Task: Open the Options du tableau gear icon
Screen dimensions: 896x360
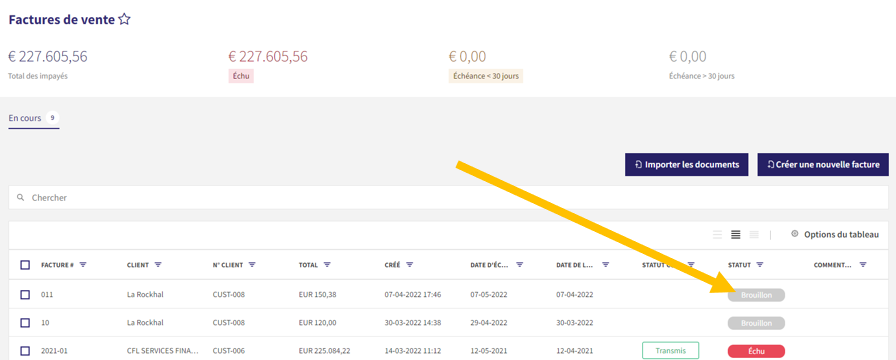Action: [794, 234]
